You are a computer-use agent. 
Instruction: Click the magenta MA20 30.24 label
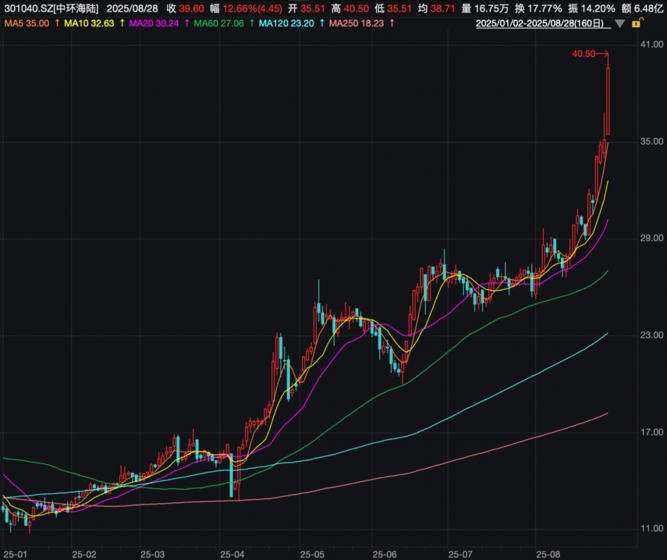[x=151, y=22]
